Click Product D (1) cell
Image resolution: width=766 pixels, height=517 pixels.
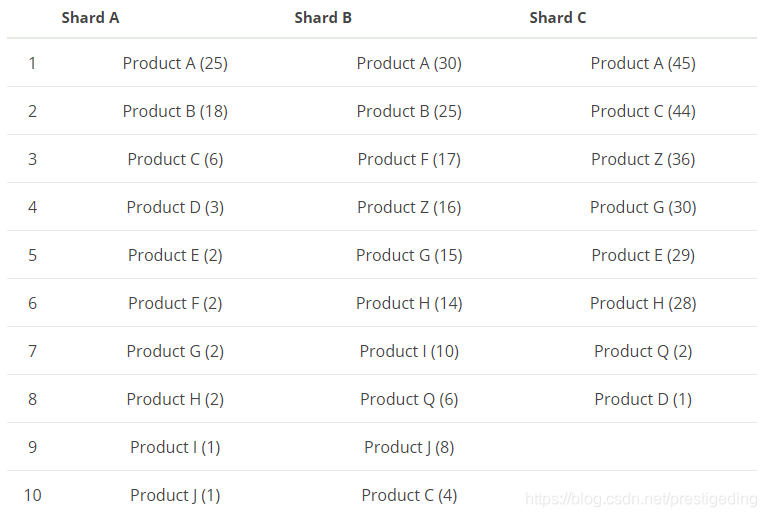(x=643, y=399)
